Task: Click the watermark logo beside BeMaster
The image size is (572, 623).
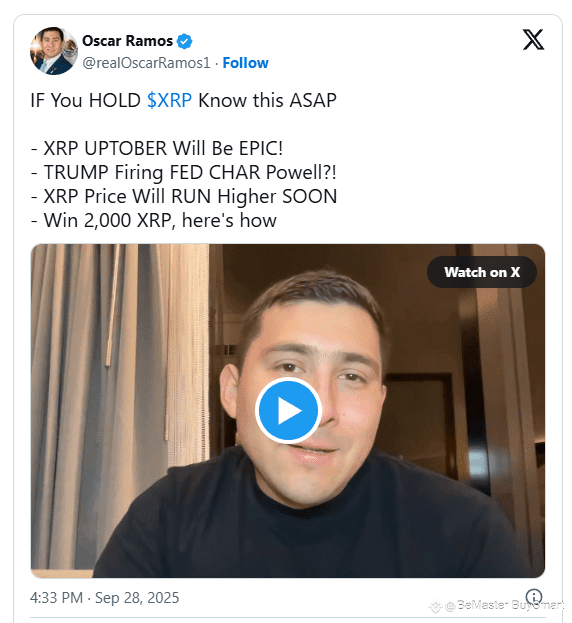Action: click(435, 606)
